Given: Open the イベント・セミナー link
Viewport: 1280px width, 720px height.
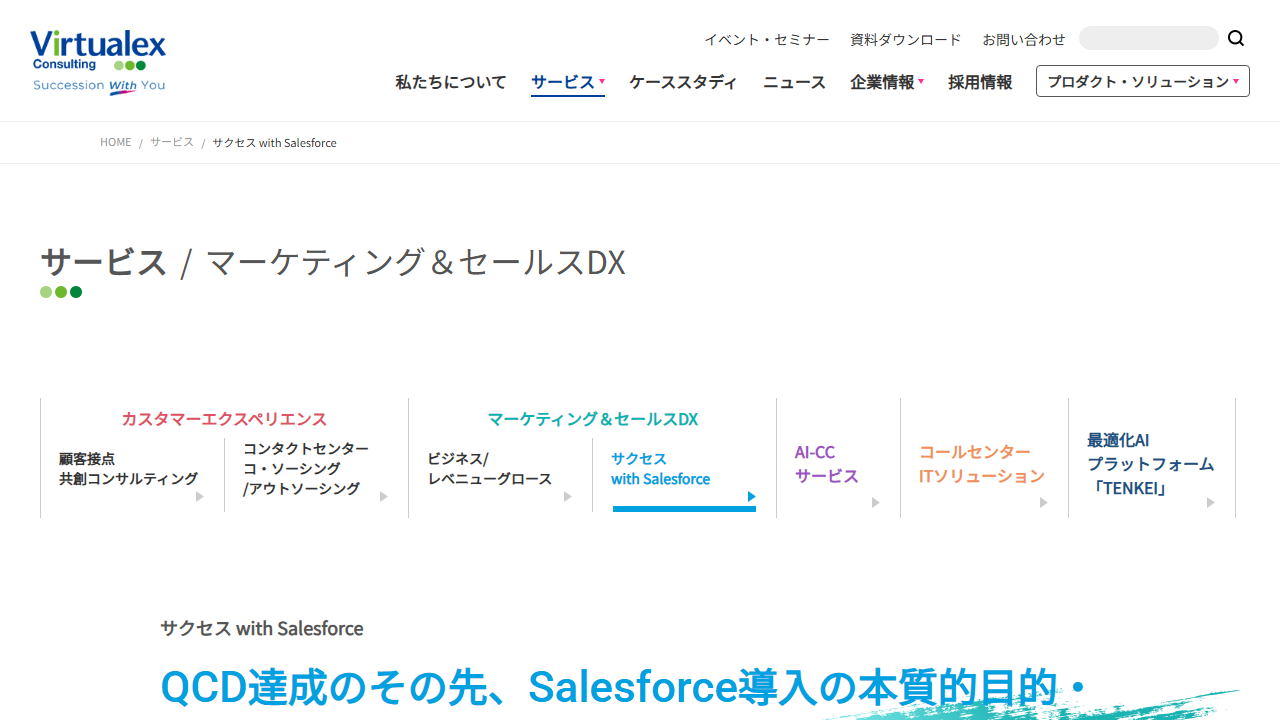Looking at the screenshot, I should pos(767,40).
